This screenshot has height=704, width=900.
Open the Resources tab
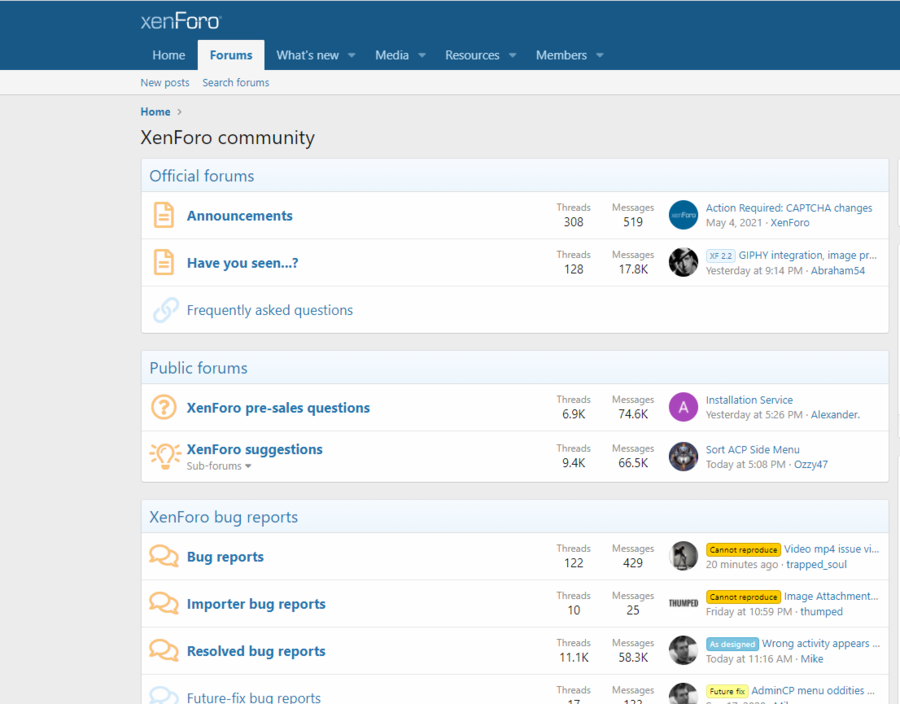(x=472, y=55)
